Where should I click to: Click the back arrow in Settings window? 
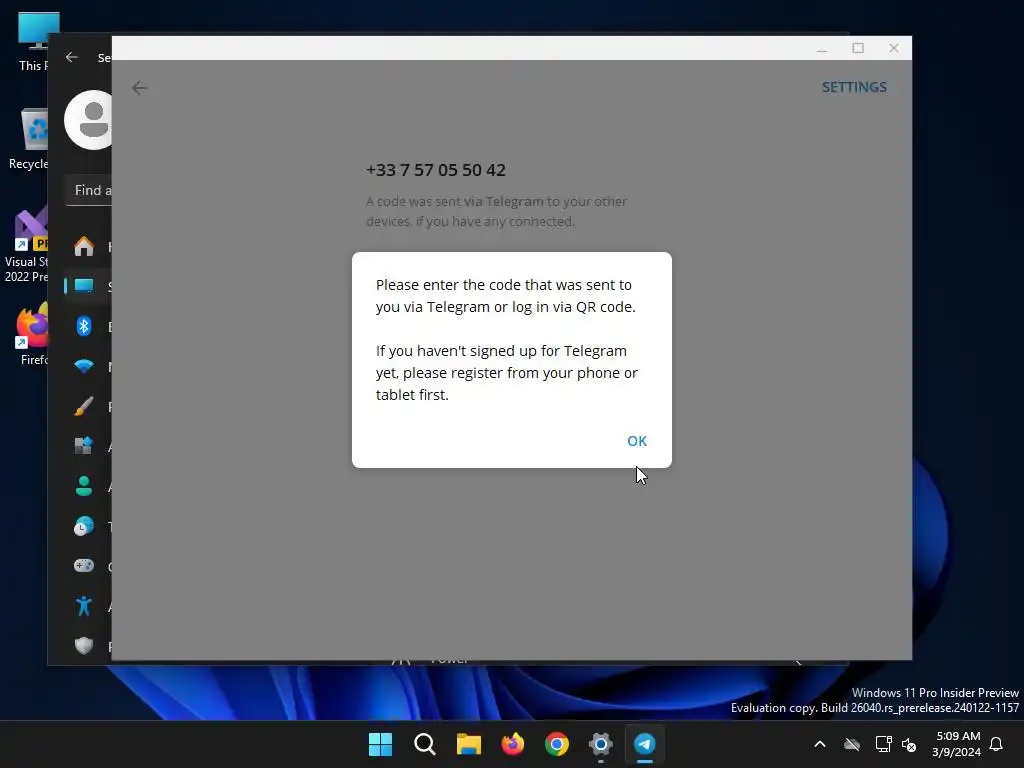click(72, 57)
